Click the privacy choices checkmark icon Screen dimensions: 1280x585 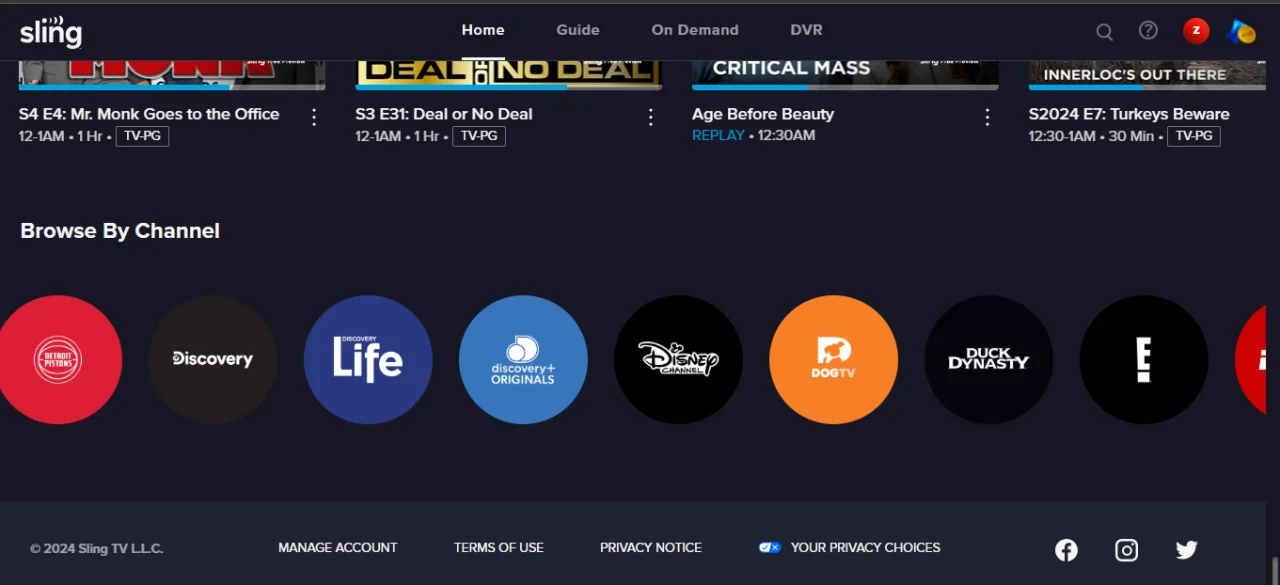[769, 547]
